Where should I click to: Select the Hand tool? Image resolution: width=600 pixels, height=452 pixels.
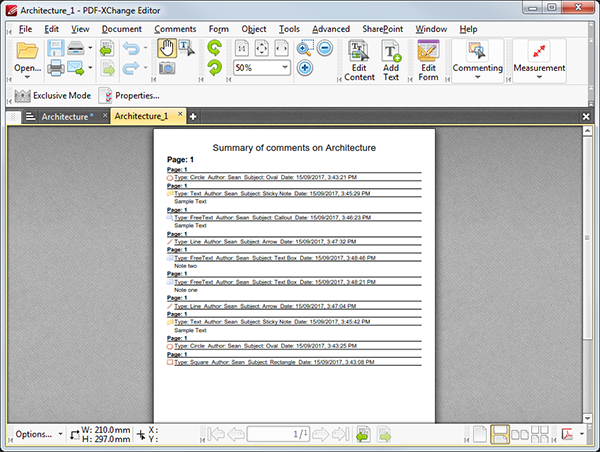pyautogui.click(x=167, y=47)
